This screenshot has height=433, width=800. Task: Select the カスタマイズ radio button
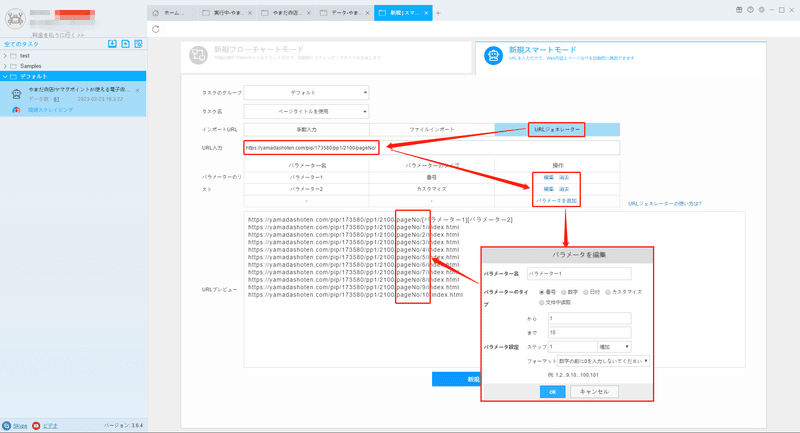[608, 292]
